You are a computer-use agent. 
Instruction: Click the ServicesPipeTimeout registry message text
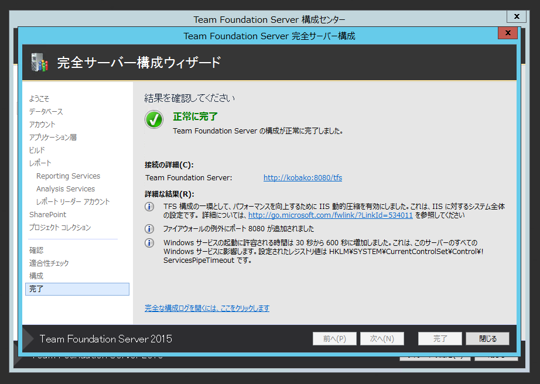[324, 251]
